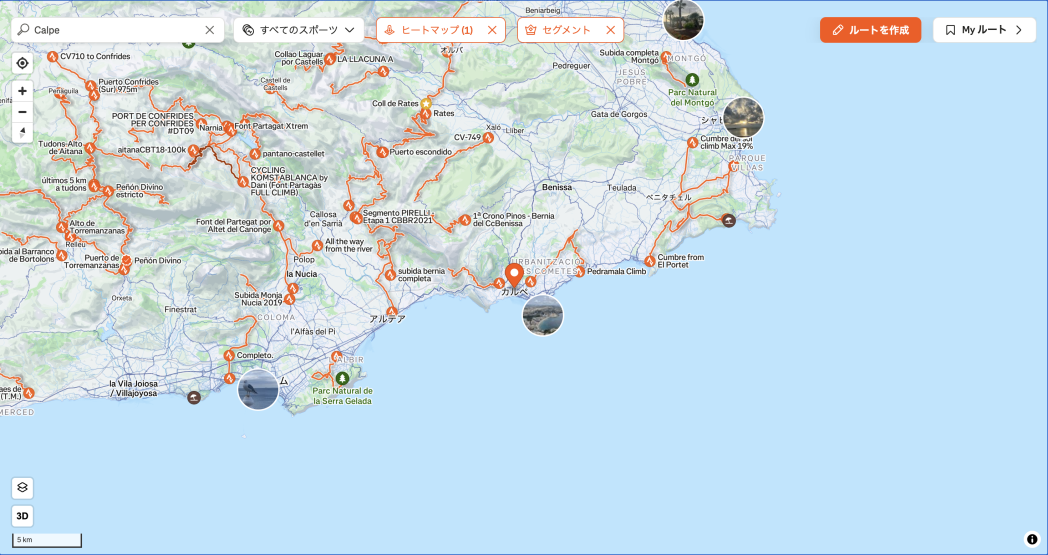Open the map layers panel
Screen dimensions: 1048x555
coord(22,488)
